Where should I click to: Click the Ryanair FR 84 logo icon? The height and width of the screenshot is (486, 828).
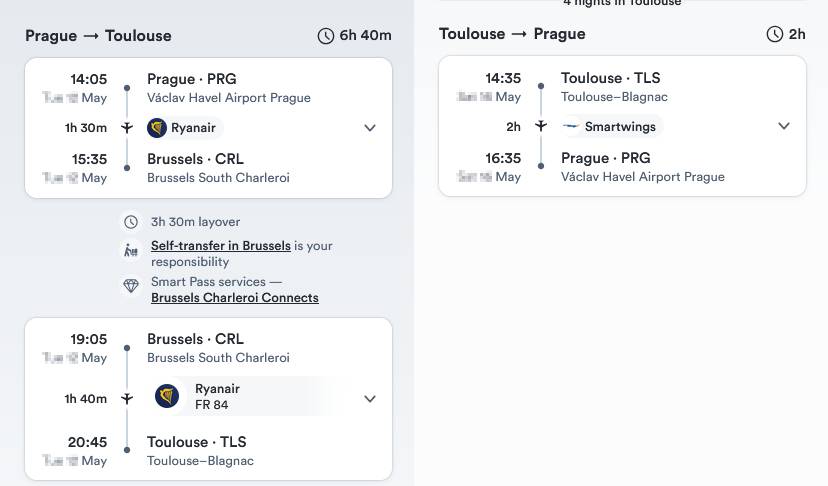[167, 396]
